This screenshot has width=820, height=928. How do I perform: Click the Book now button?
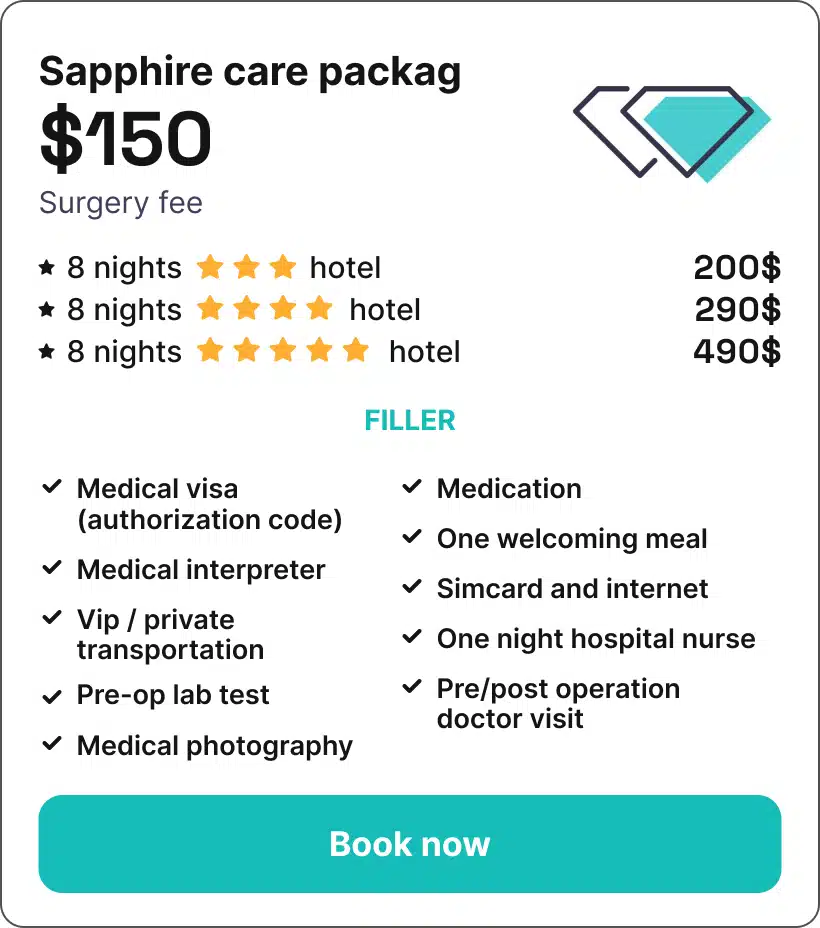click(x=409, y=843)
